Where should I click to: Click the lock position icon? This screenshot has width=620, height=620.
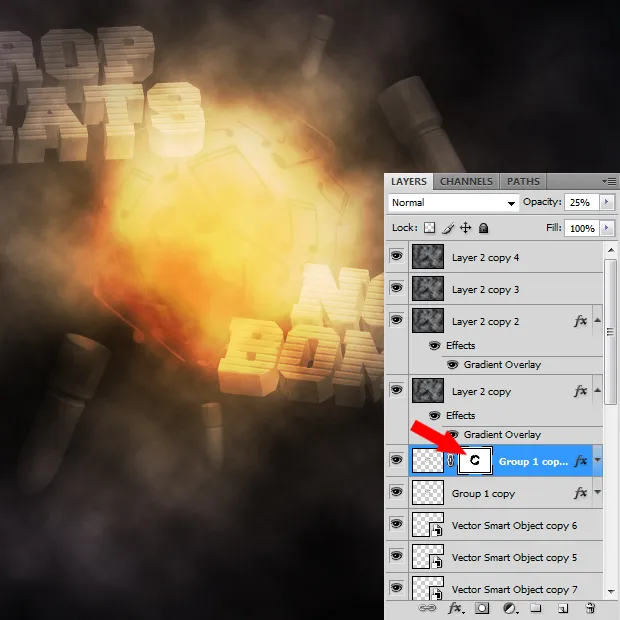pyautogui.click(x=465, y=228)
